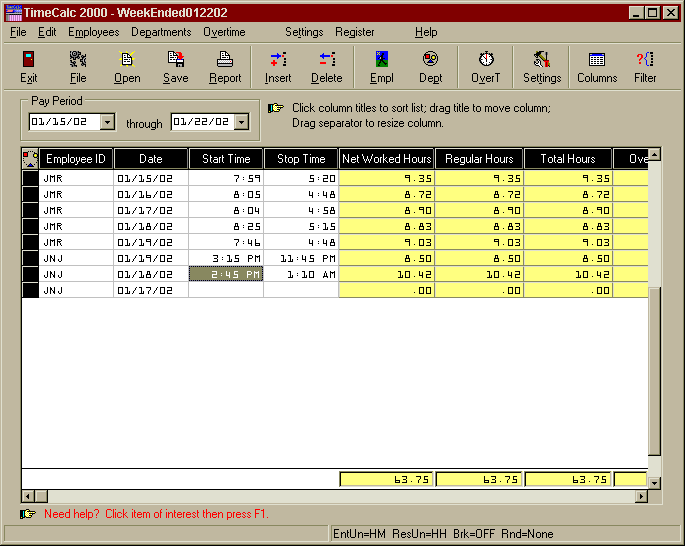The width and height of the screenshot is (685, 546).
Task: Sort by Employee ID column header
Action: click(76, 159)
